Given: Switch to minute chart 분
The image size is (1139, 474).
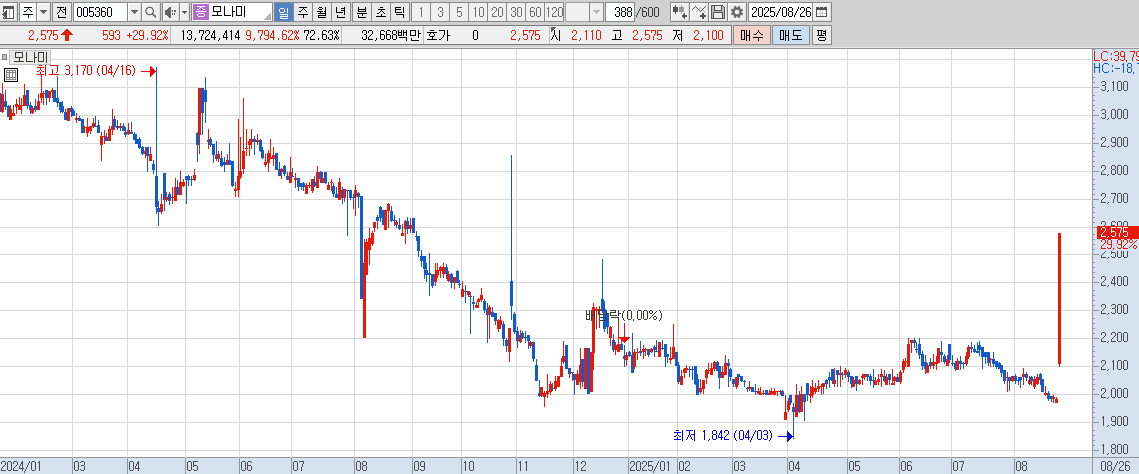Looking at the screenshot, I should pos(361,12).
